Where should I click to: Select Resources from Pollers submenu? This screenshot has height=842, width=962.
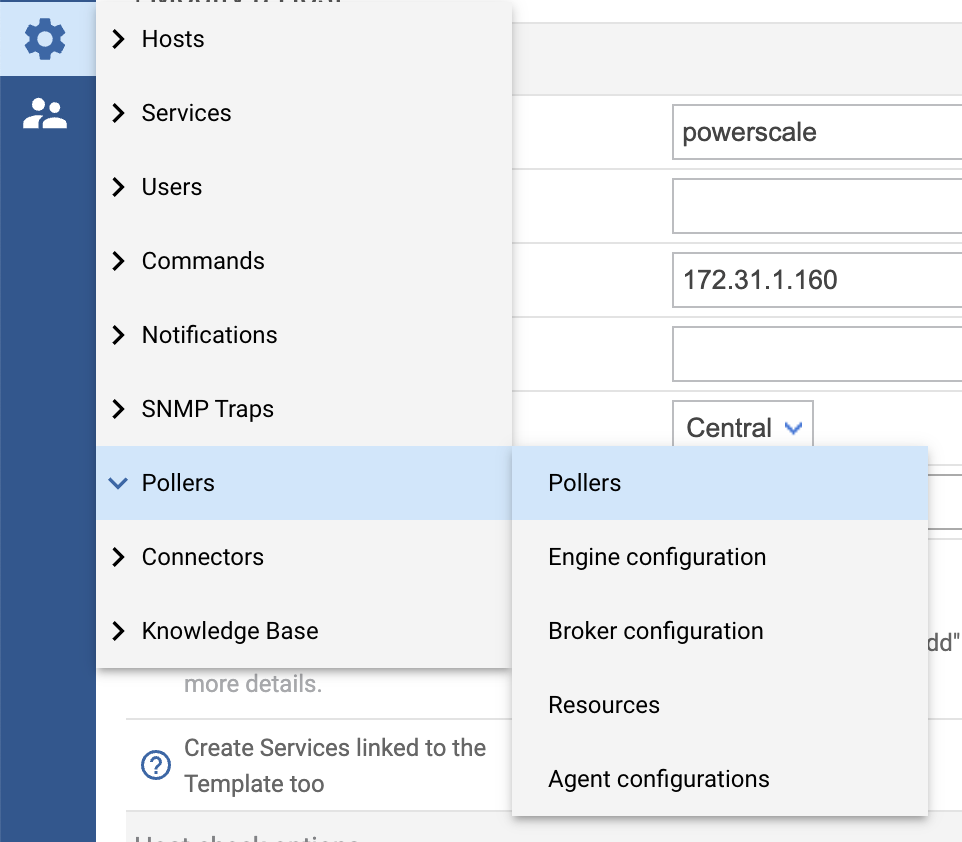(604, 705)
